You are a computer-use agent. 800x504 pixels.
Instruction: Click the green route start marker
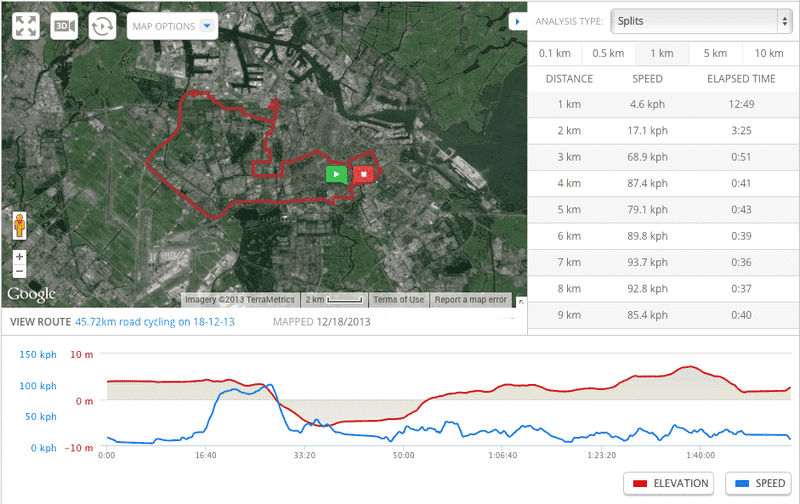click(337, 174)
